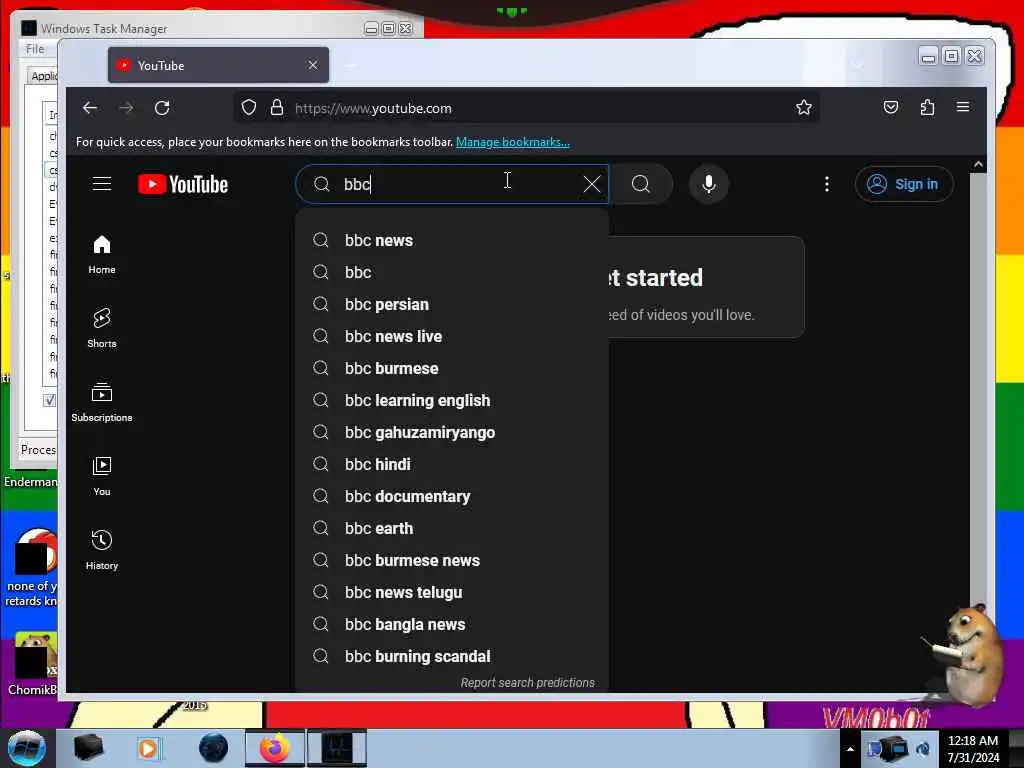This screenshot has height=768, width=1024.
Task: Click the page scrollbar up arrow
Action: 978,165
